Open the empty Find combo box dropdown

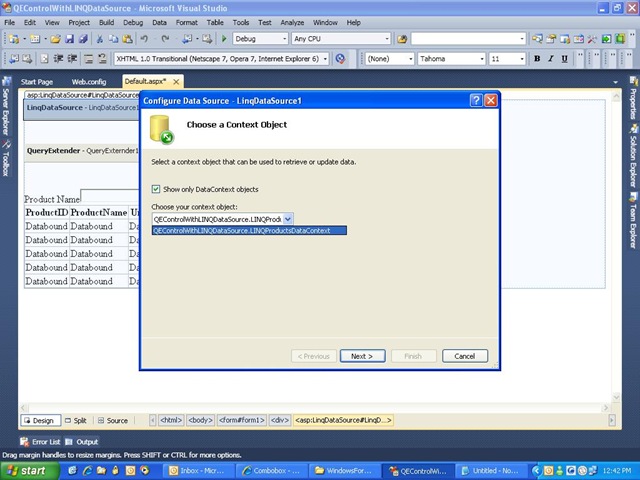pyautogui.click(x=522, y=39)
